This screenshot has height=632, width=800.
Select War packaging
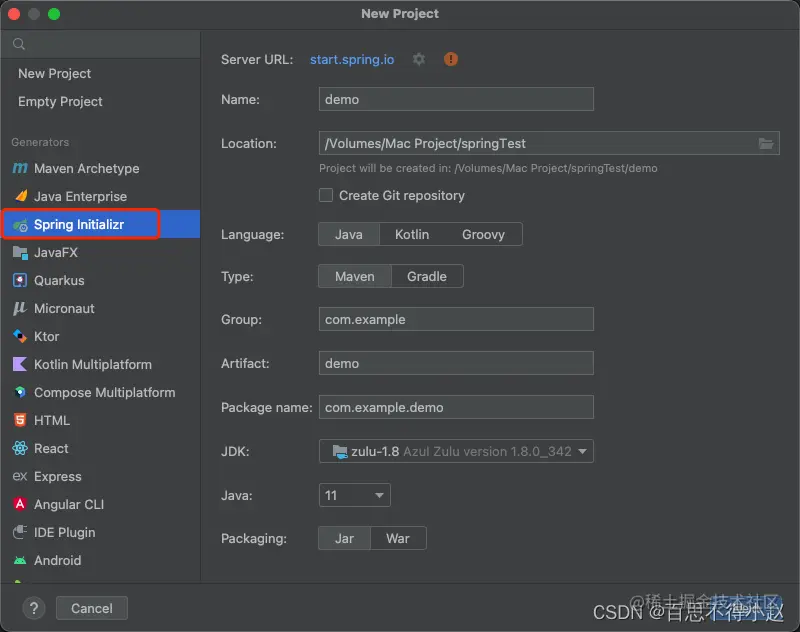pyautogui.click(x=398, y=538)
